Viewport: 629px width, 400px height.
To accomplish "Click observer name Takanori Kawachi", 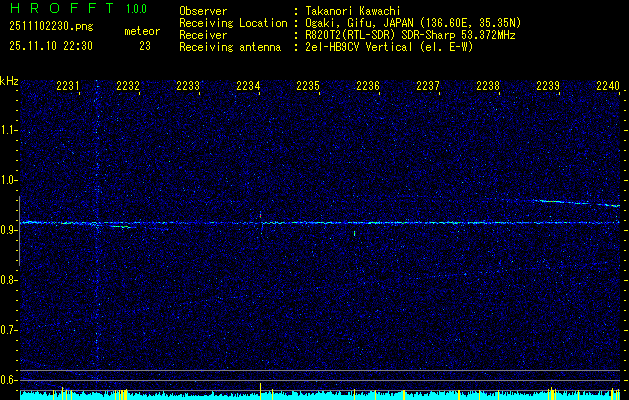I will point(353,11).
